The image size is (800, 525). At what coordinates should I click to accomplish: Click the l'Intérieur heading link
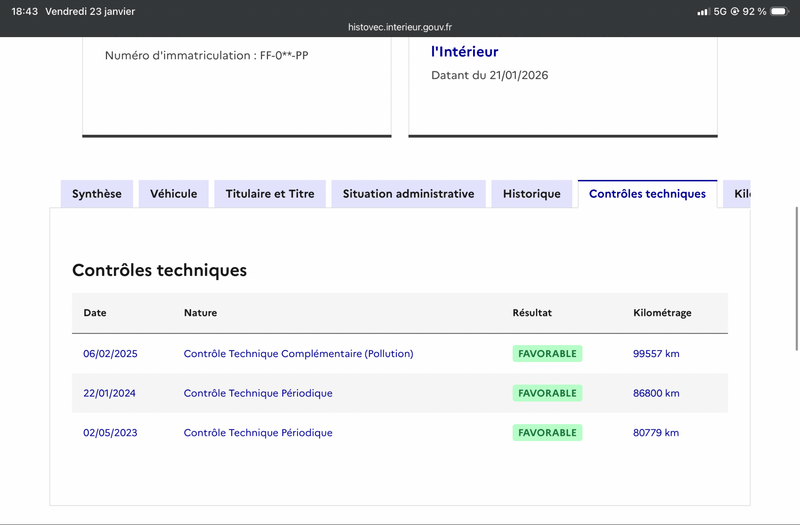click(464, 51)
